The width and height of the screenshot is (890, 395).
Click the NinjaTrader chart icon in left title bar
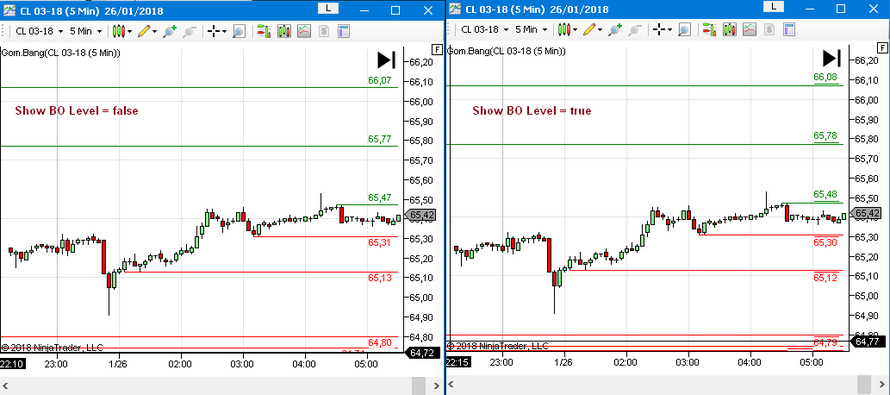(9, 10)
